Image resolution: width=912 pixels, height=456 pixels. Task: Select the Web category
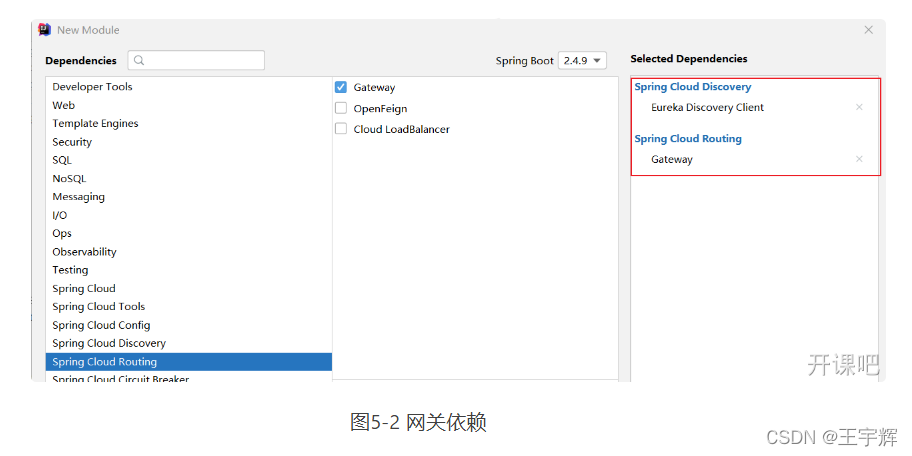(x=189, y=105)
